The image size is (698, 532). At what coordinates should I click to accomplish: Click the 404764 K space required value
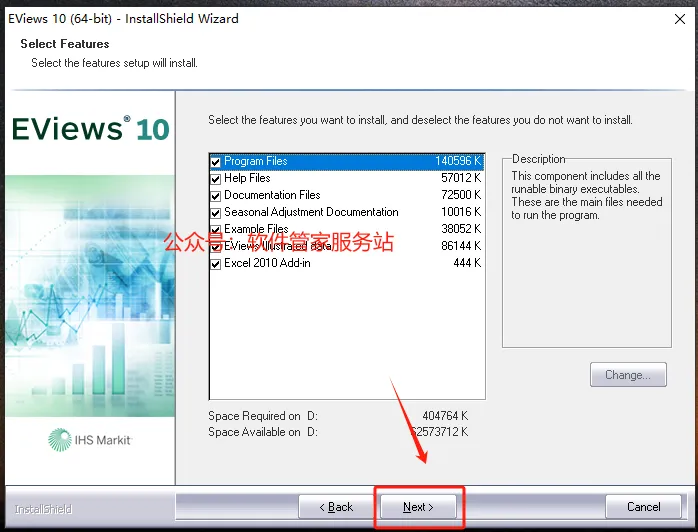pos(445,416)
